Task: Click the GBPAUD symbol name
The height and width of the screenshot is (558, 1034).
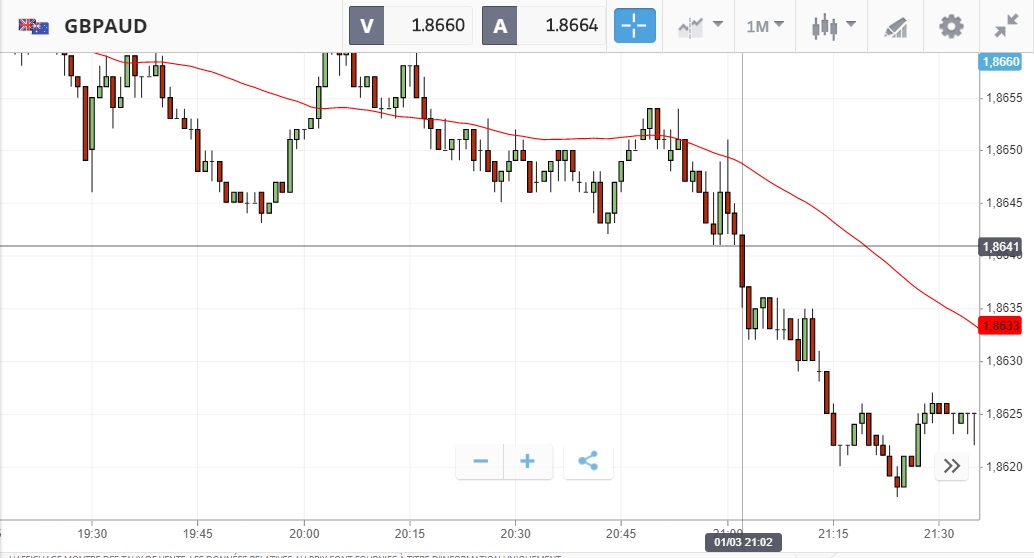Action: click(106, 26)
